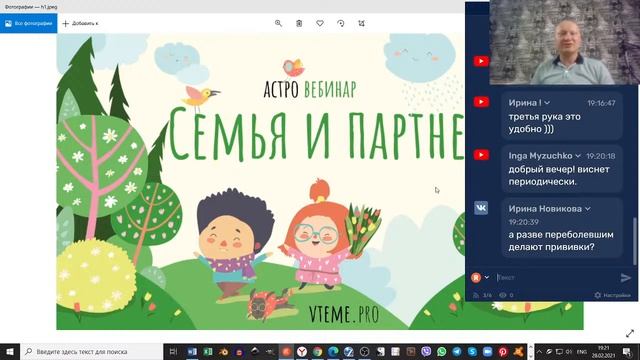Expand options next to 'Ирина Новикова' name
The image size is (640, 360).
[588, 209]
